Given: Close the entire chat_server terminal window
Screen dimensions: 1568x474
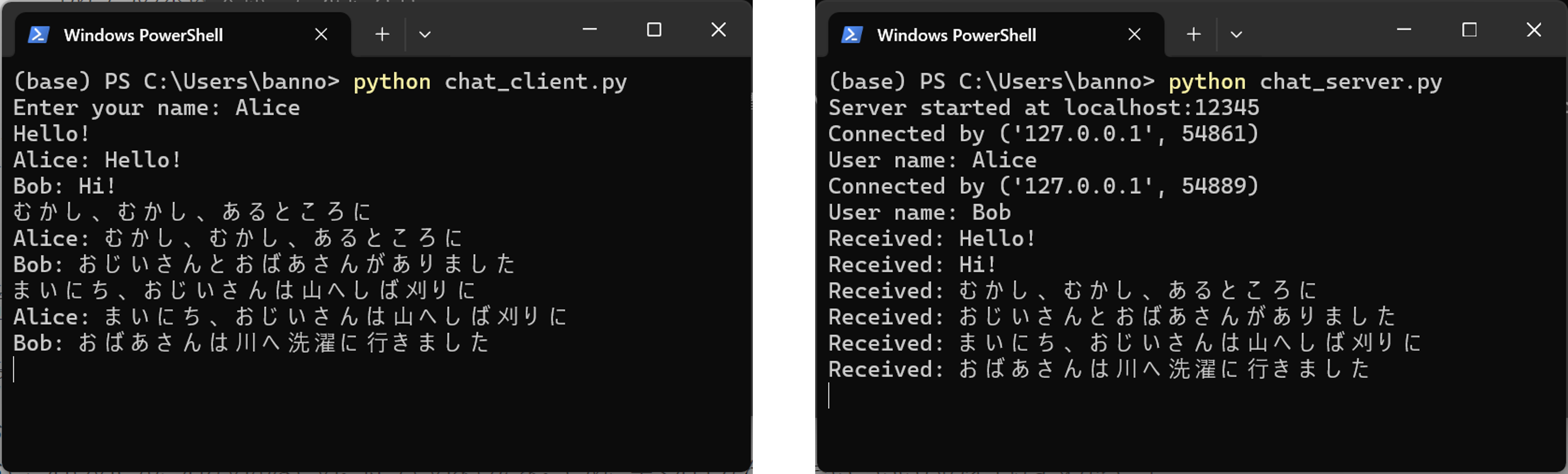Looking at the screenshot, I should pyautogui.click(x=1534, y=29).
